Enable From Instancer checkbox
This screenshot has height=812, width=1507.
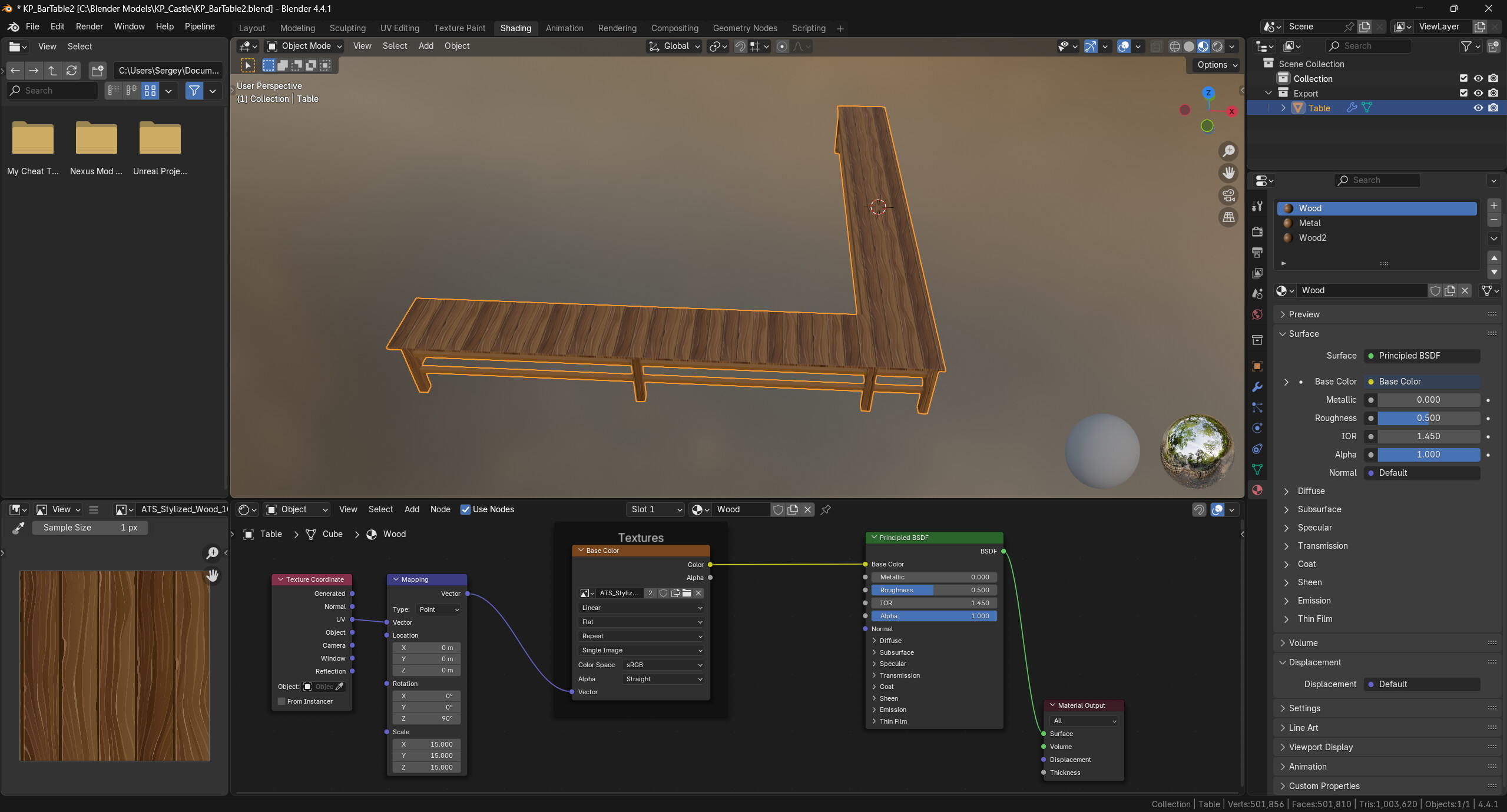click(x=281, y=701)
